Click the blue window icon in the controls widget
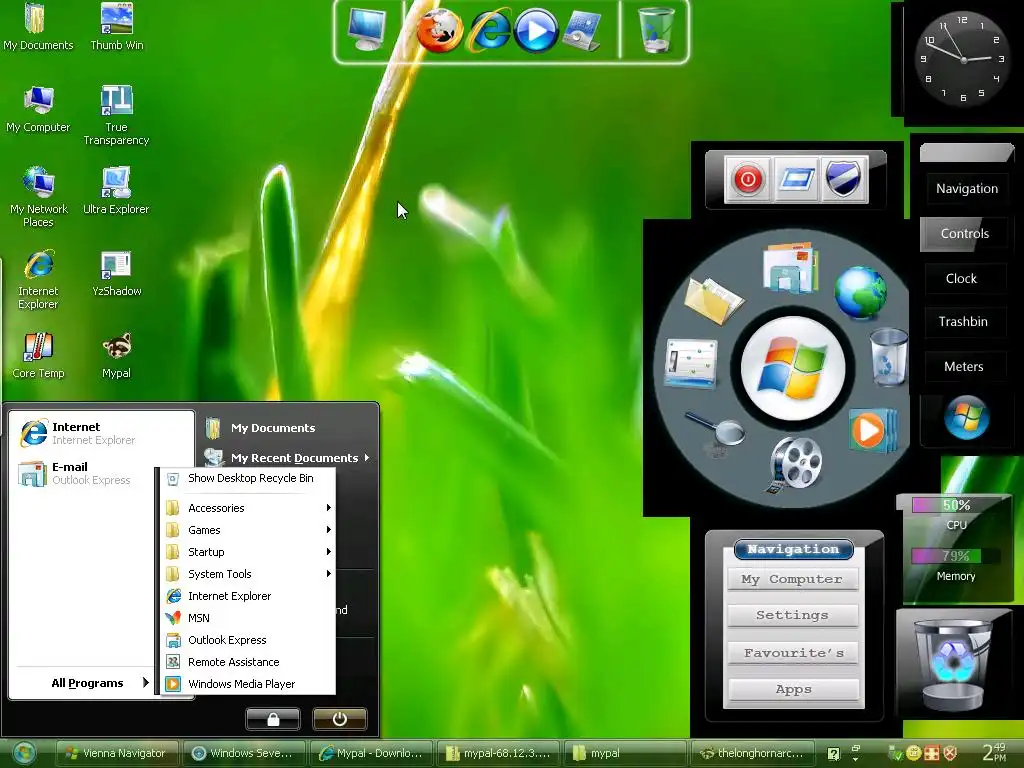This screenshot has width=1024, height=768. pyautogui.click(x=795, y=179)
